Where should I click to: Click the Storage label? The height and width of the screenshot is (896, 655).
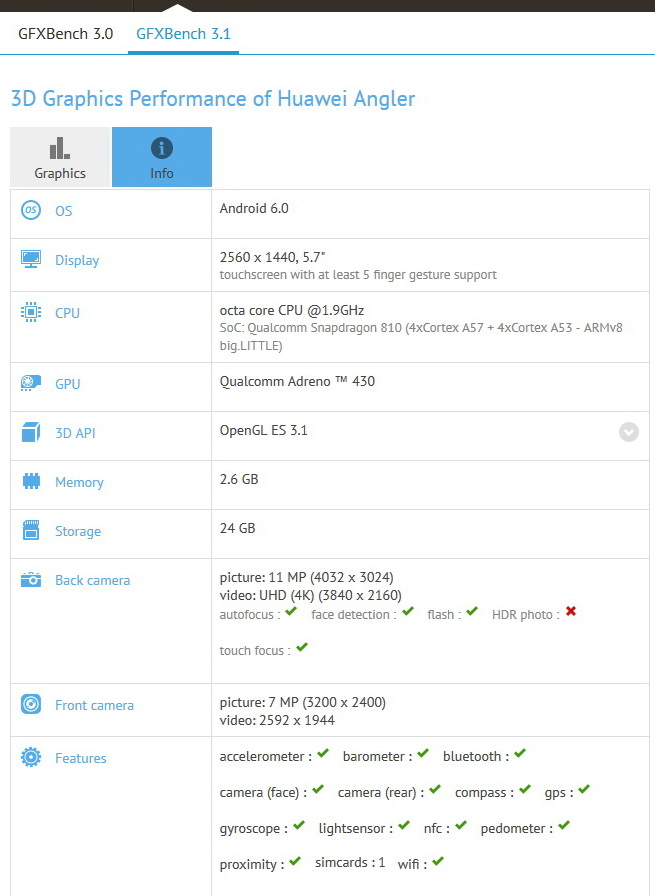click(78, 531)
